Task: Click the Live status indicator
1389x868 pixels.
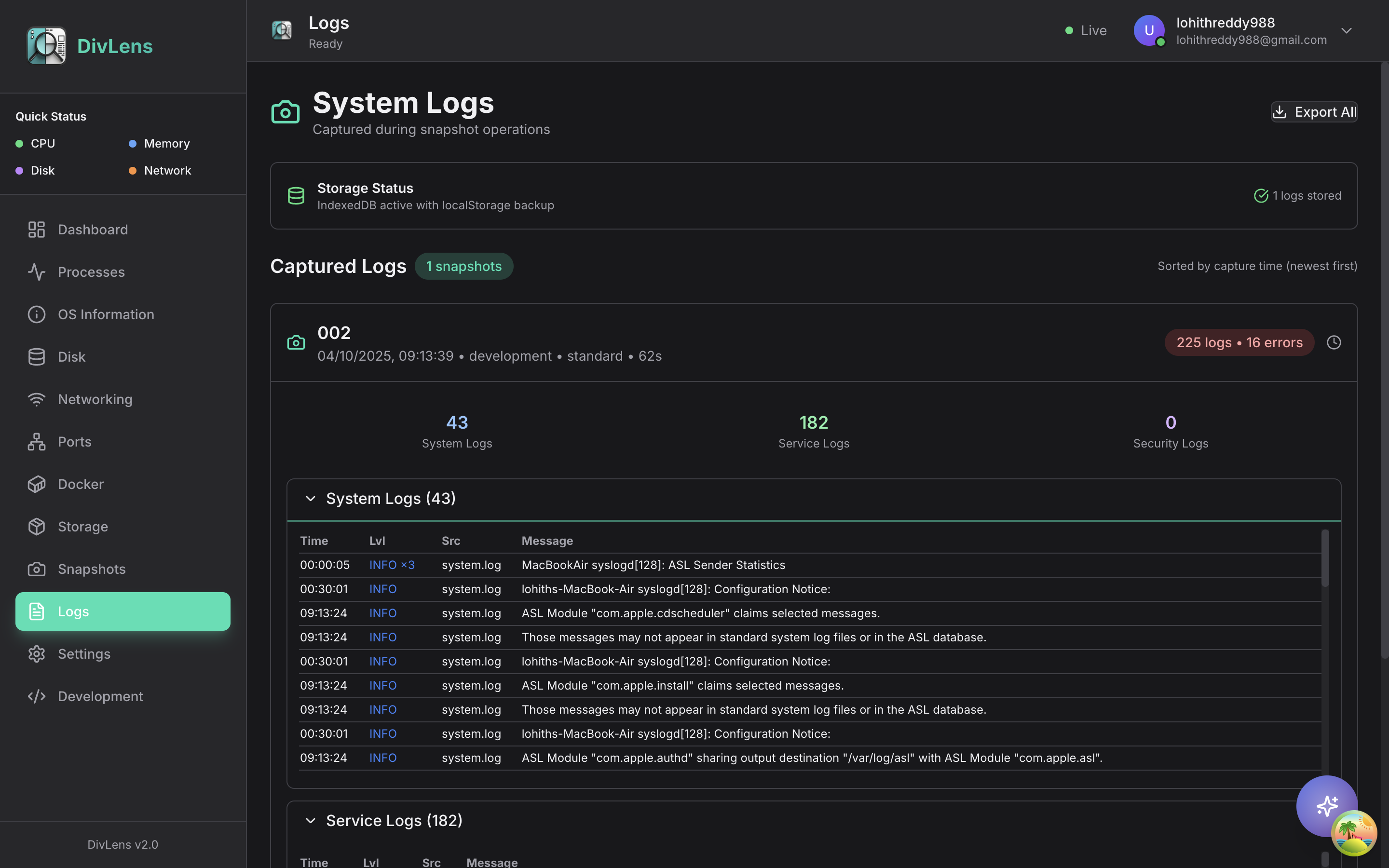Action: point(1086,30)
